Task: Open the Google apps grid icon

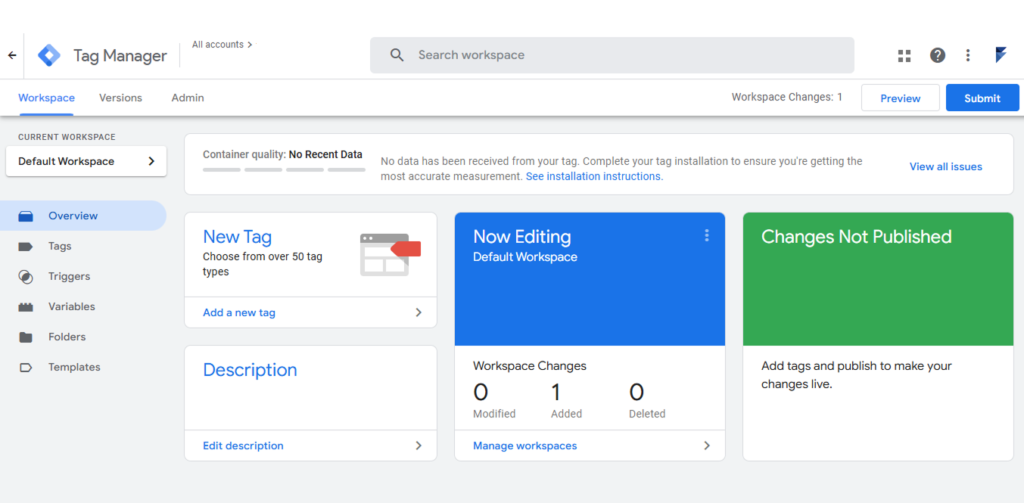Action: pyautogui.click(x=904, y=56)
